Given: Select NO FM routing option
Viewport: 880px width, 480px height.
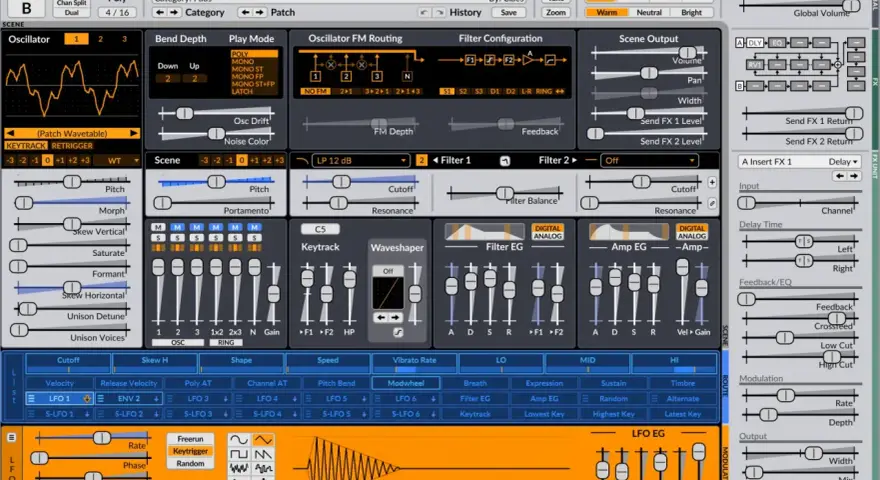Looking at the screenshot, I should point(315,92).
